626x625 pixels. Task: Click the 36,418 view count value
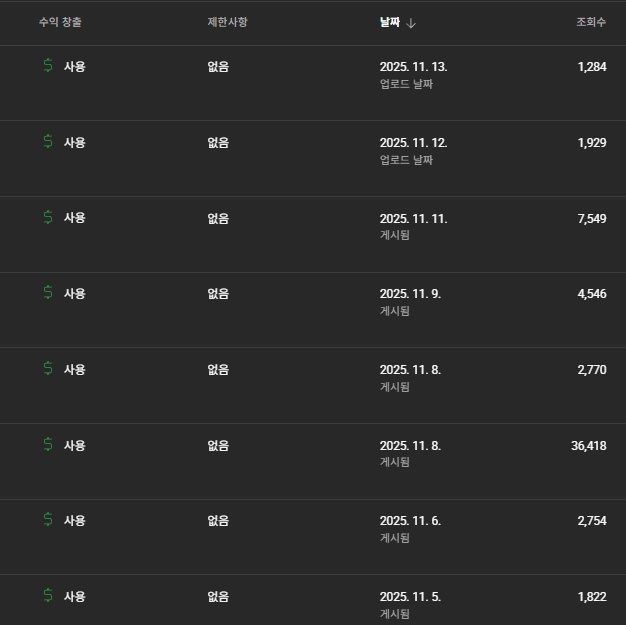588,446
